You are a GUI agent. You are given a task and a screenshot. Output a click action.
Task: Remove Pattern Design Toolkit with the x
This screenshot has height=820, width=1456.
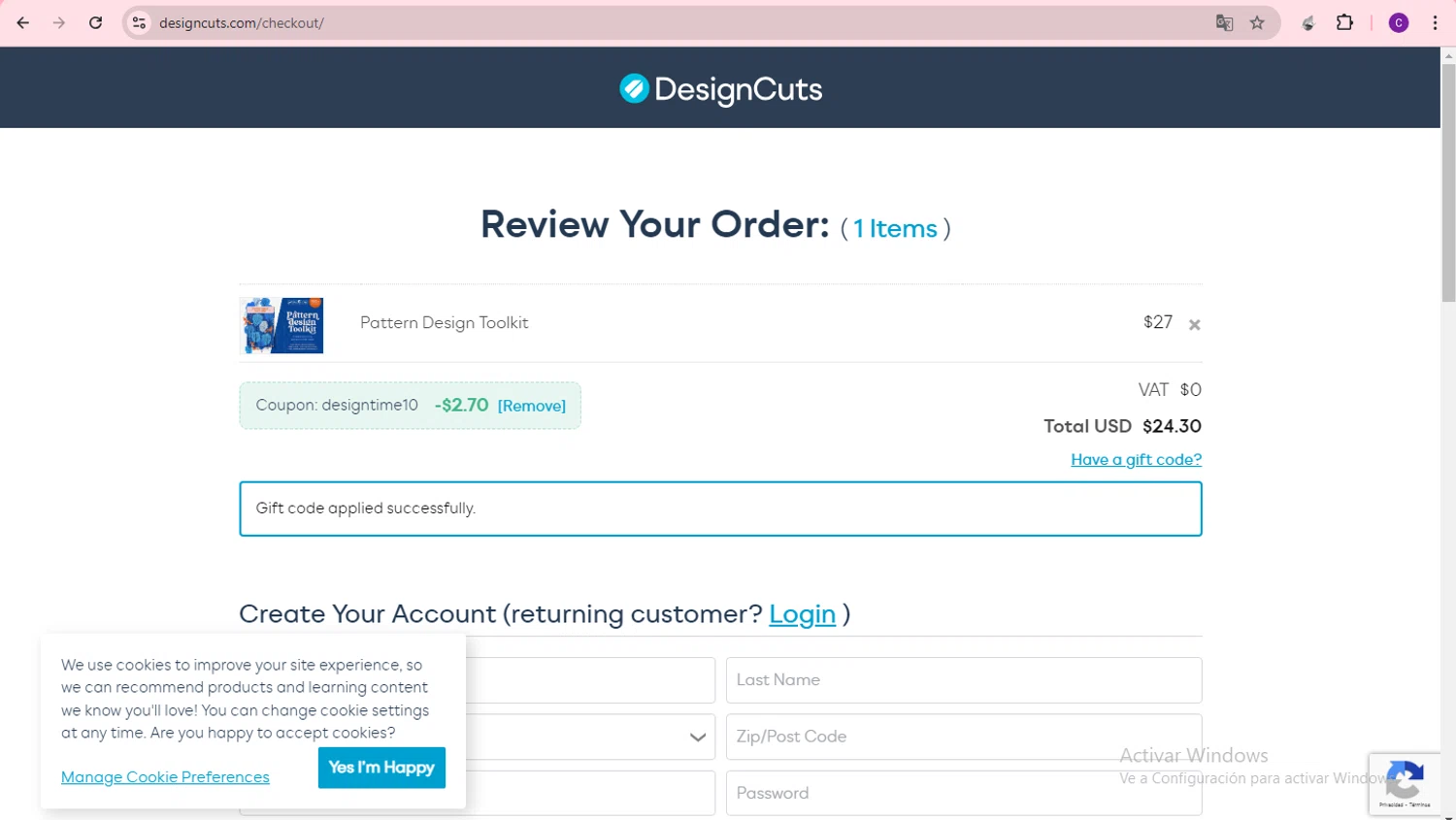click(x=1195, y=325)
